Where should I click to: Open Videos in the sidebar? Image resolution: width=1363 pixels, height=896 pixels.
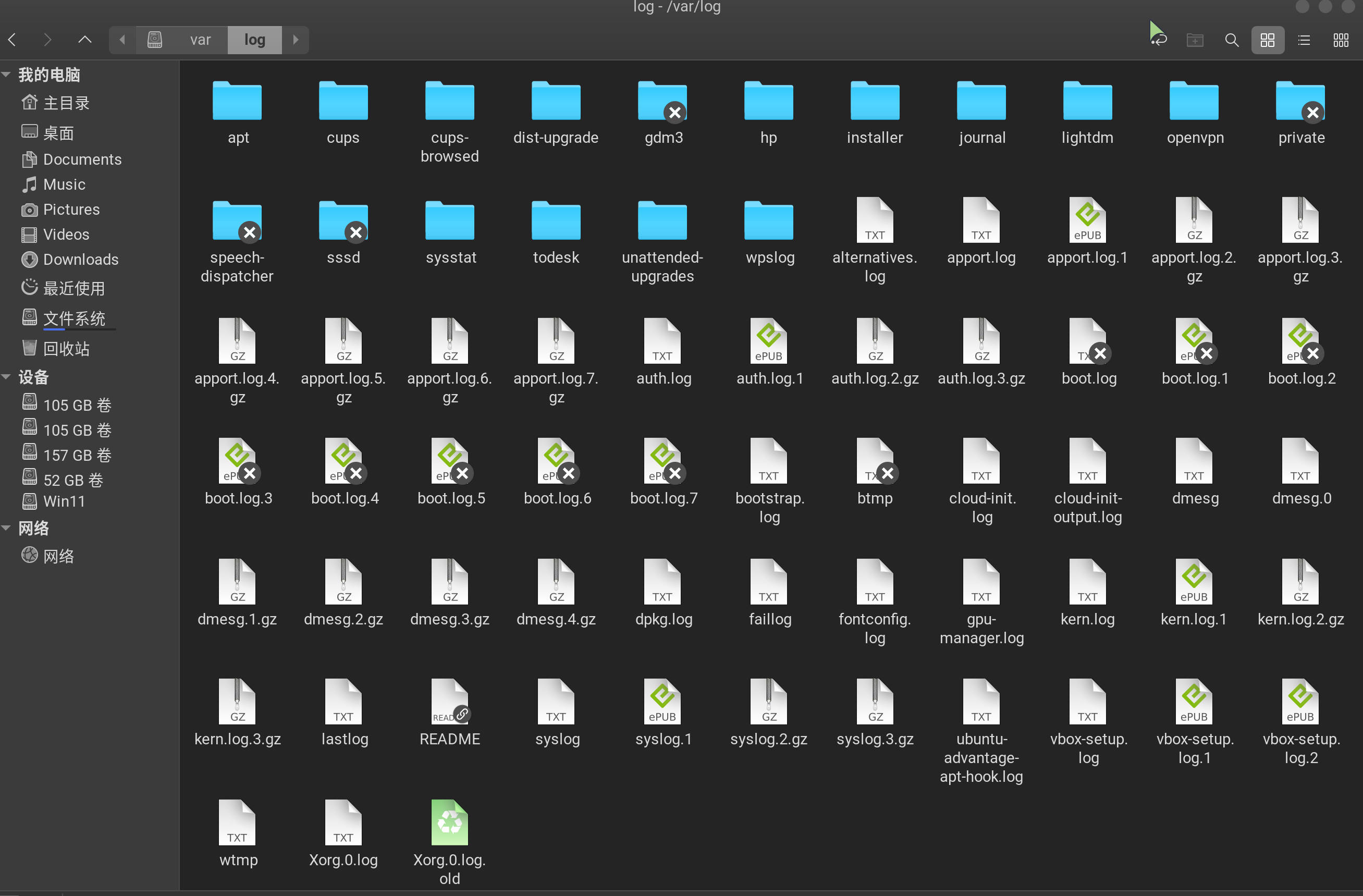(55, 235)
